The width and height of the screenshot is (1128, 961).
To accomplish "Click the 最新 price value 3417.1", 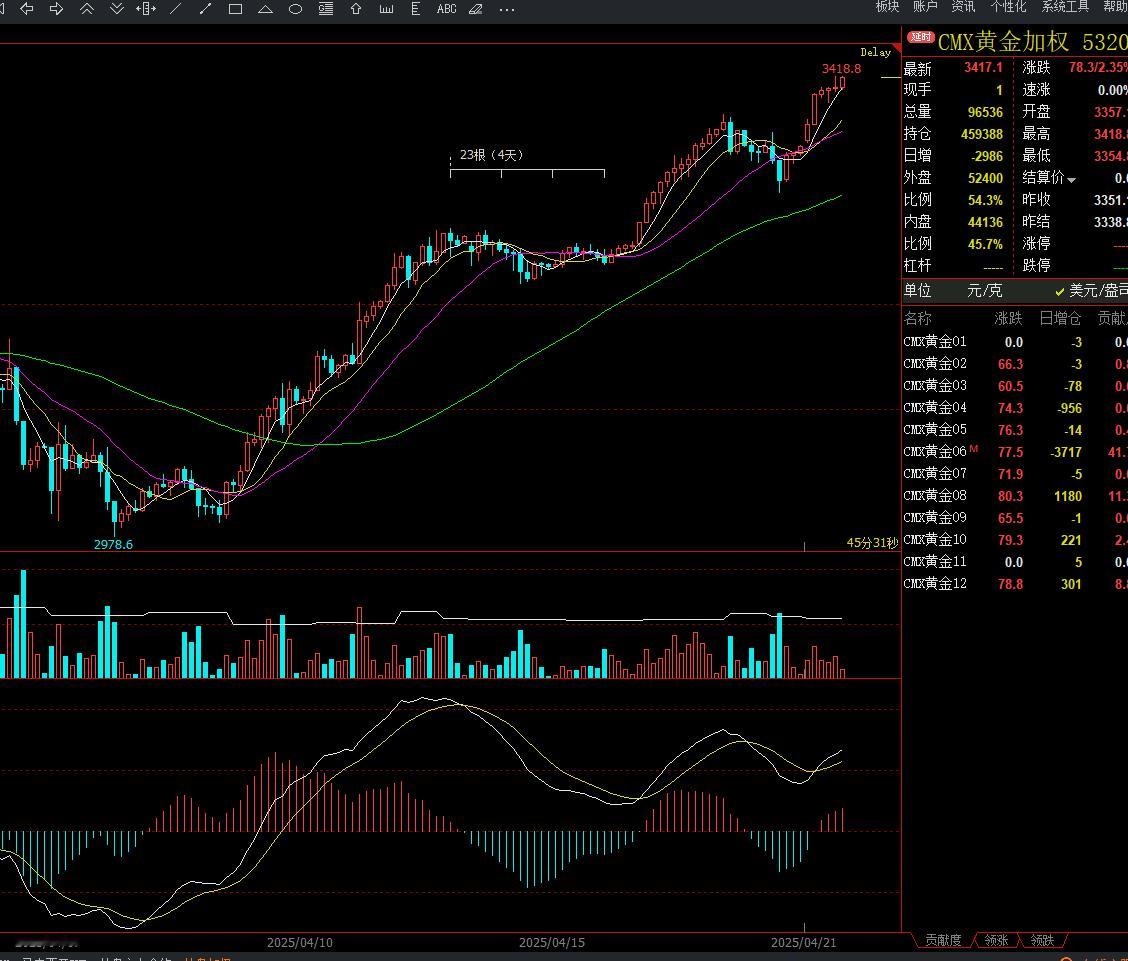I will point(983,68).
